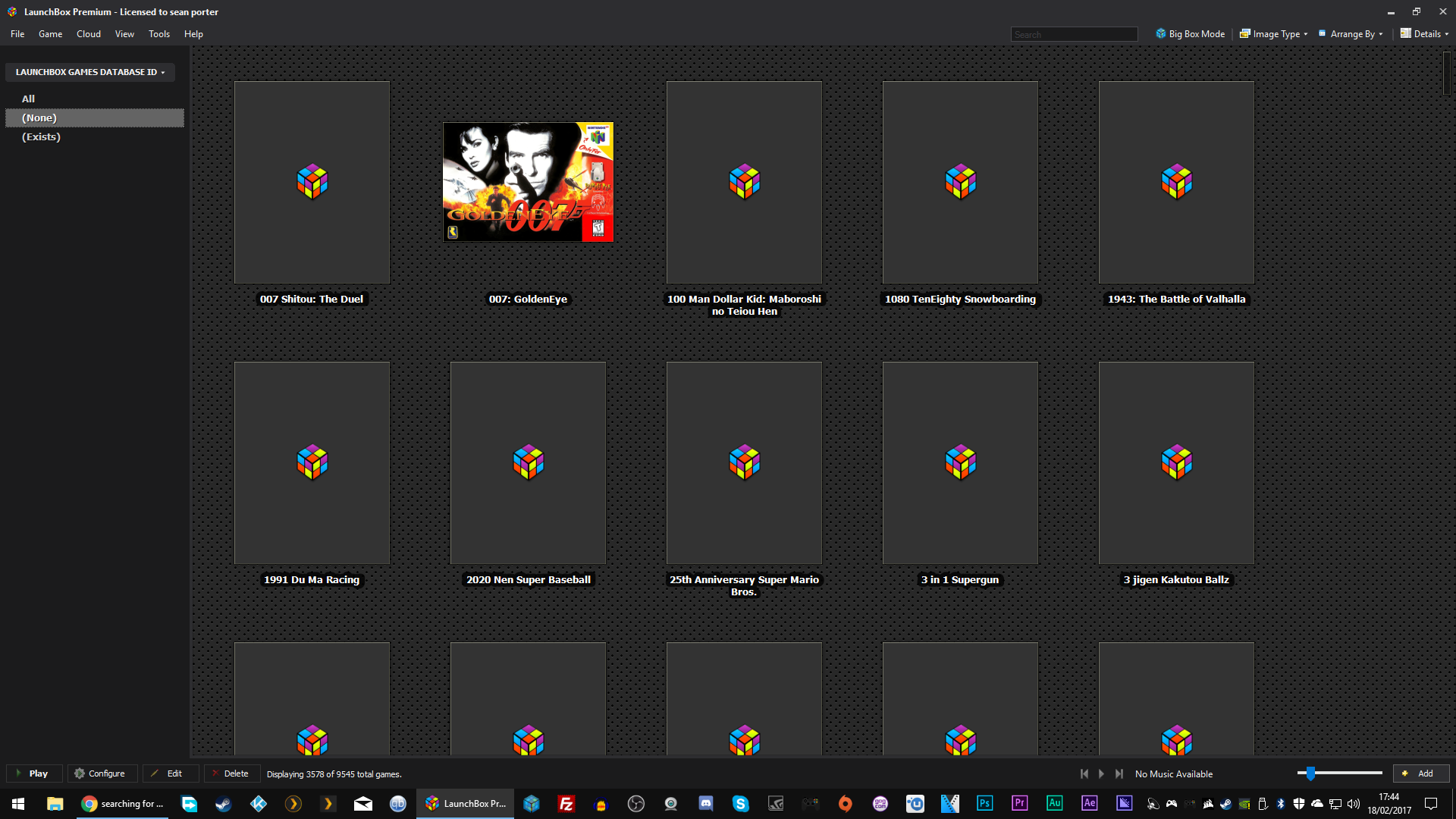Open the File menu
Image resolution: width=1456 pixels, height=819 pixels.
click(17, 34)
